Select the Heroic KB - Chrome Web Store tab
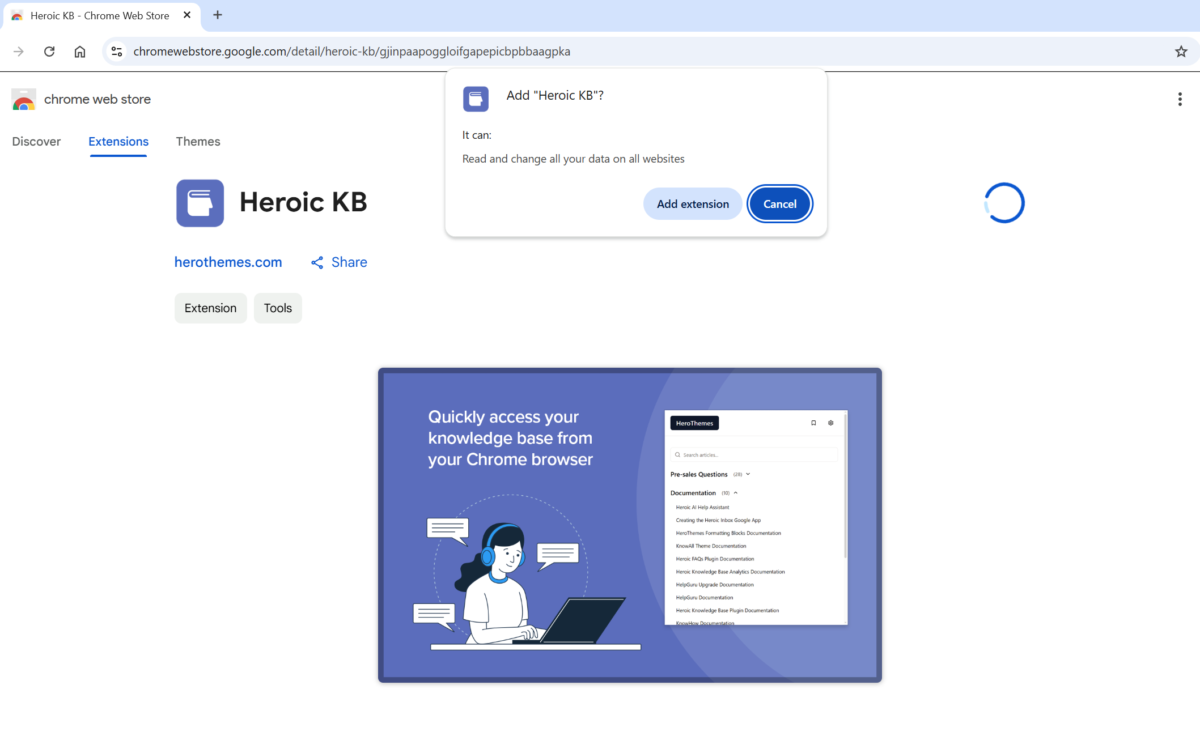The width and height of the screenshot is (1200, 749). 101,15
